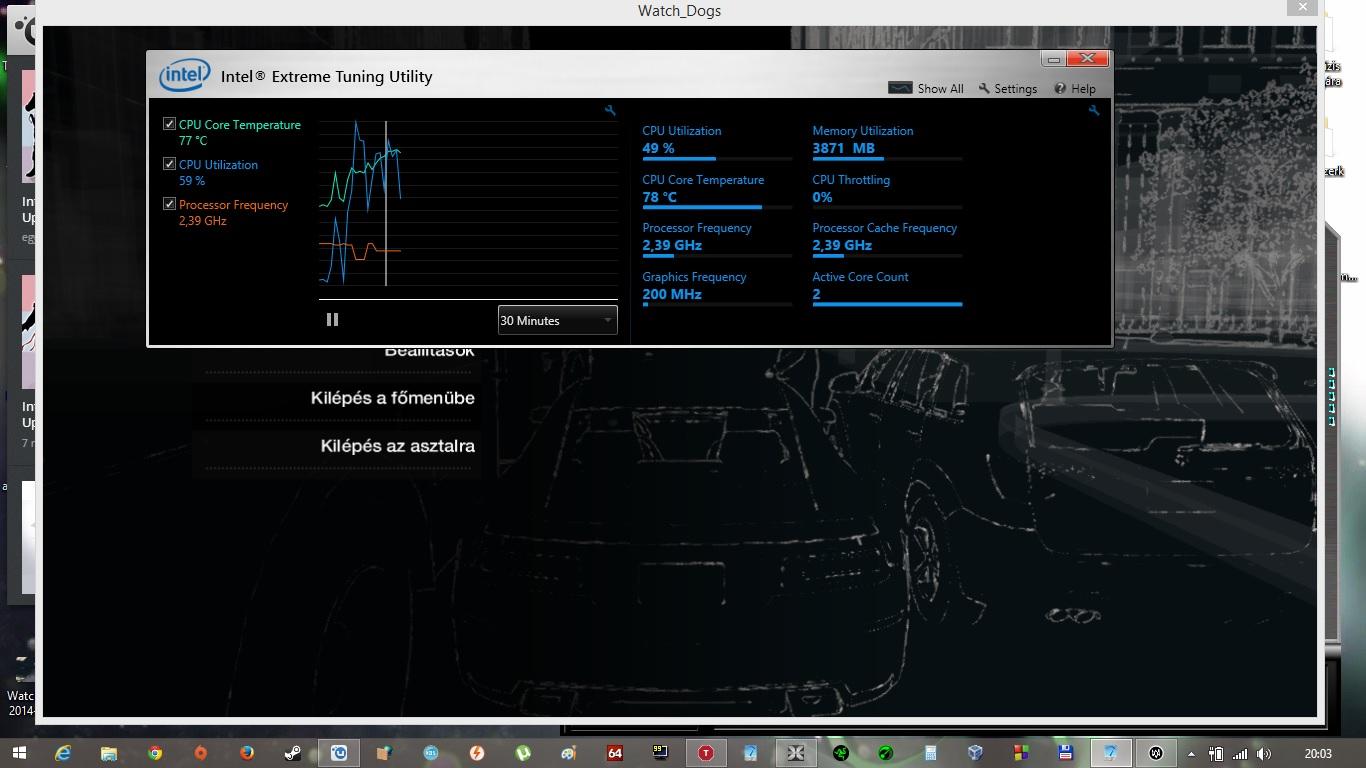Viewport: 1366px width, 768px height.
Task: Click the vertical marker line in graph
Action: click(386, 203)
